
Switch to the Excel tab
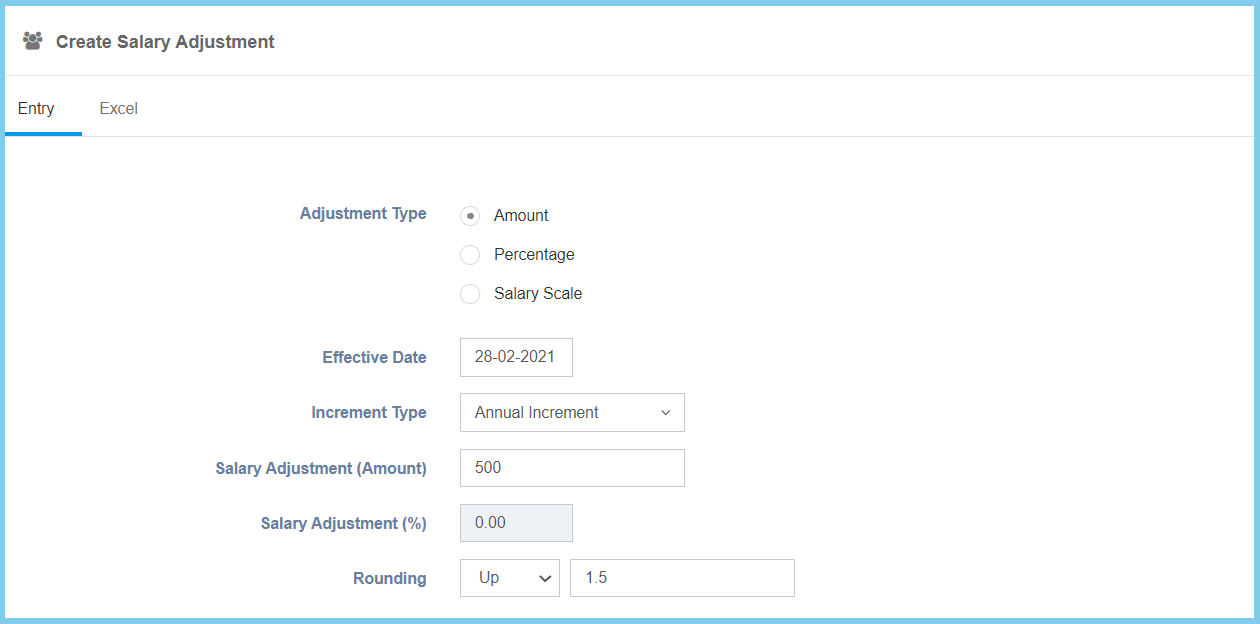pyautogui.click(x=118, y=108)
